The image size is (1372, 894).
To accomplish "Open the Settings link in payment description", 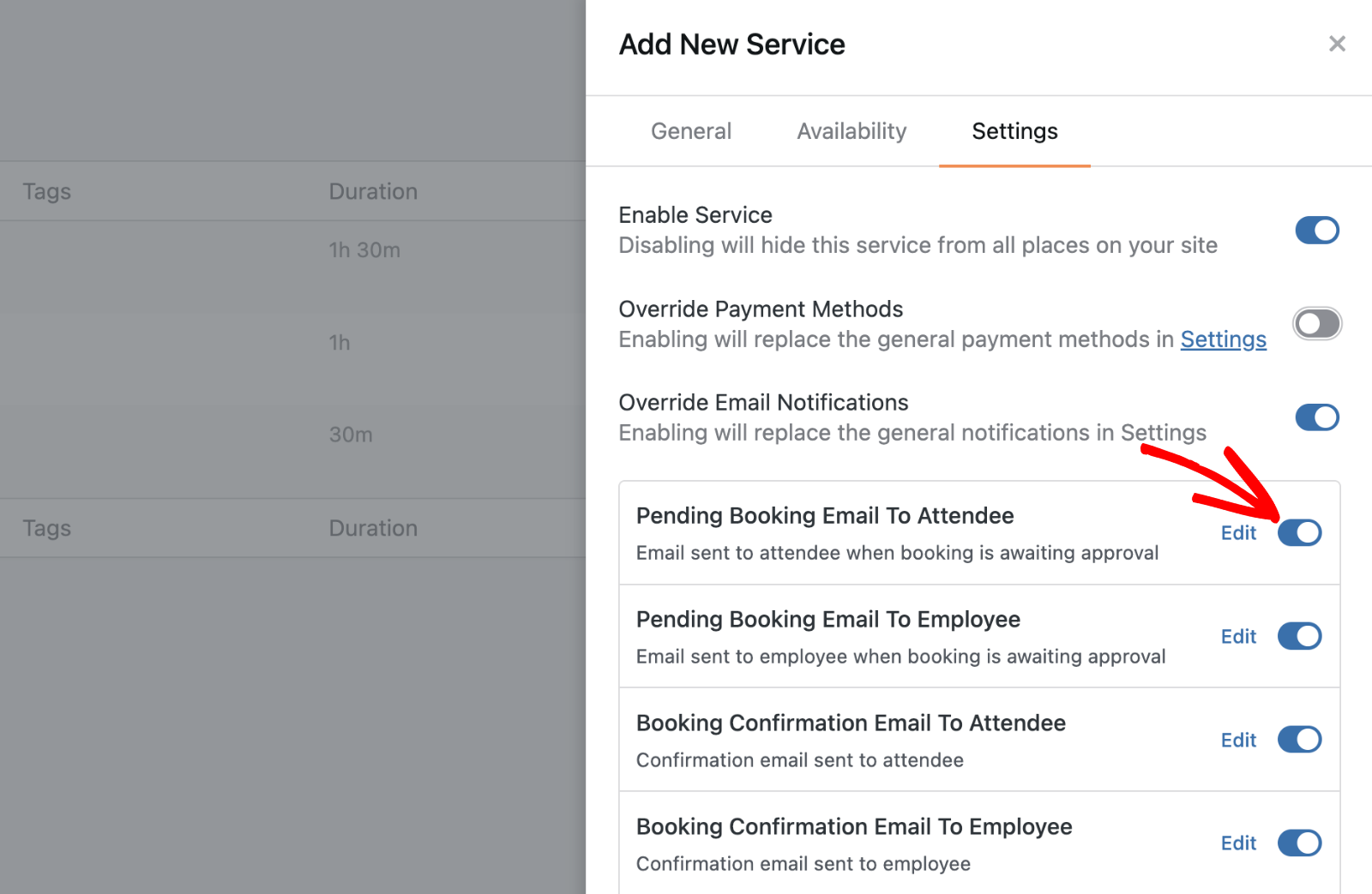I will pyautogui.click(x=1224, y=339).
